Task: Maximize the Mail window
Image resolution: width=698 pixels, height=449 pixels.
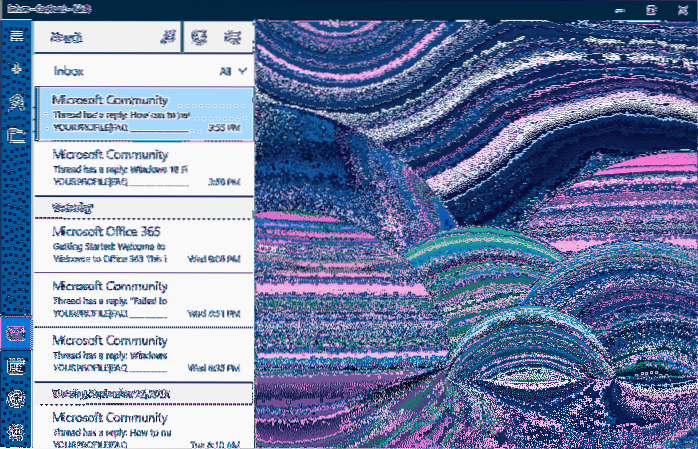Action: pyautogui.click(x=651, y=10)
